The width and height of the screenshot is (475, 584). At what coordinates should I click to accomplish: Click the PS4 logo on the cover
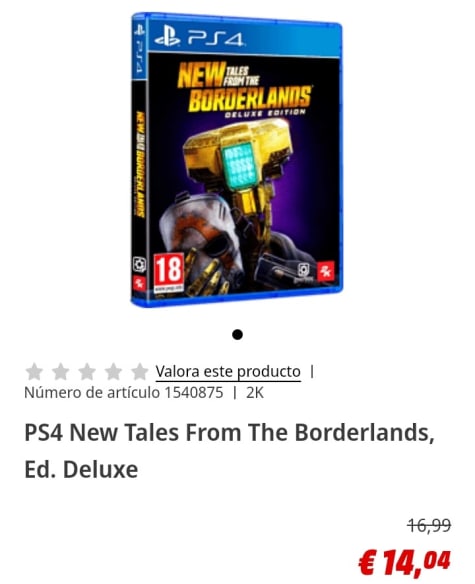point(199,39)
